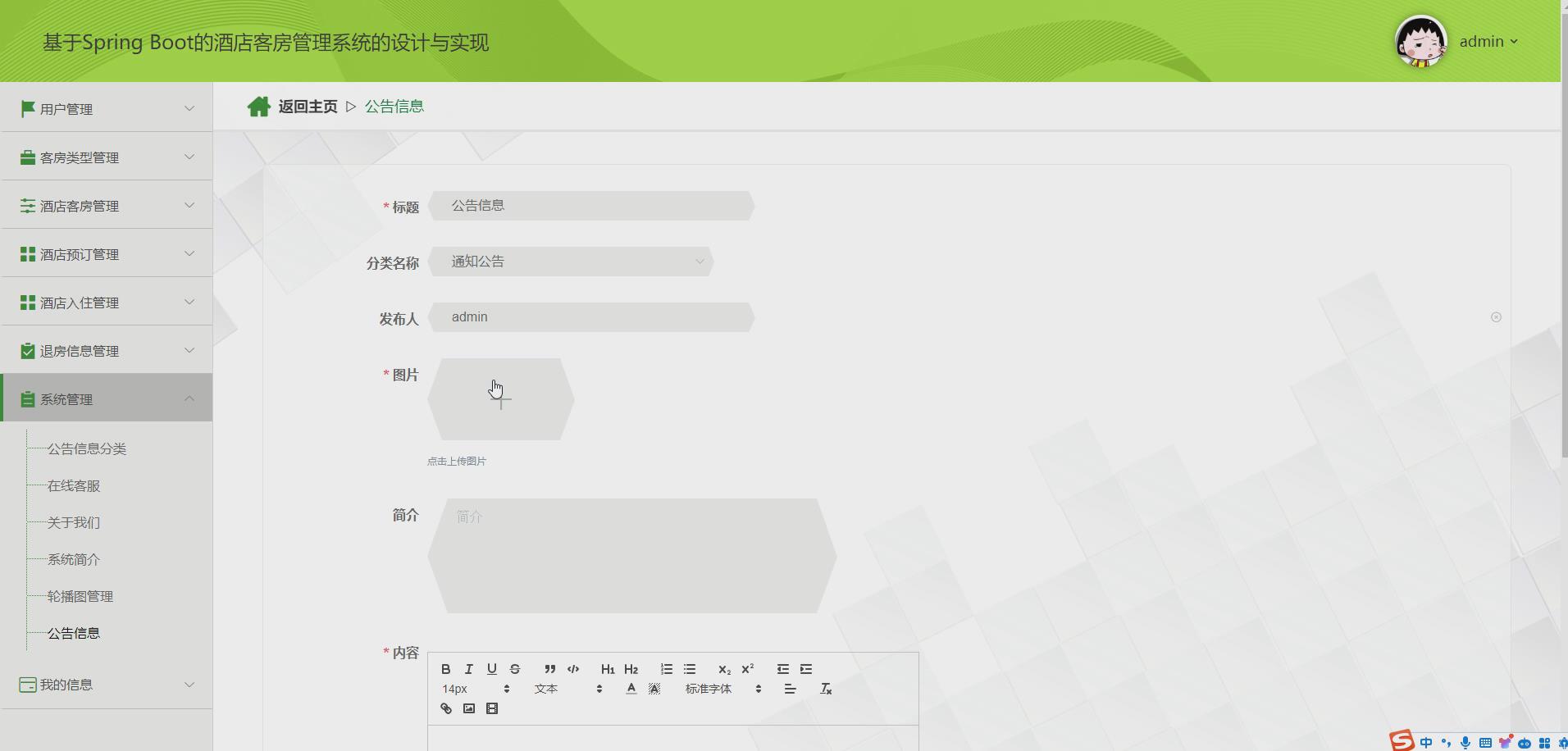This screenshot has height=751, width=1568.
Task: Expand the 用户管理 menu
Action: pos(107,108)
